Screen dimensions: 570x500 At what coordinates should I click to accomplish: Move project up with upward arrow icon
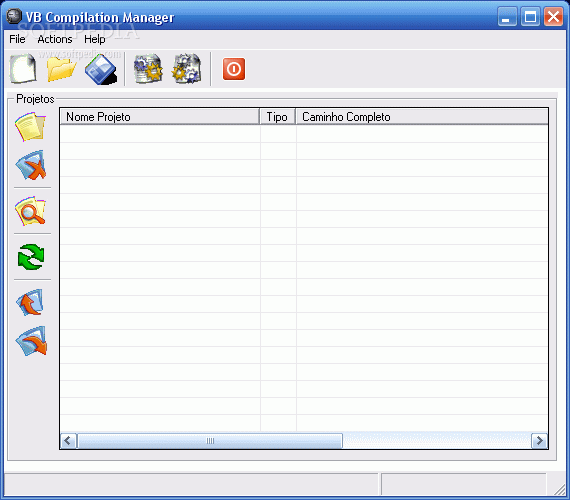point(30,303)
